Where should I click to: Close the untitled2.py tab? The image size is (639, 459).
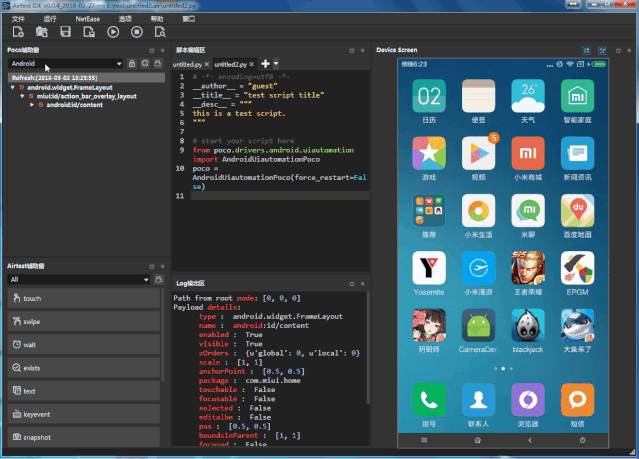(x=251, y=64)
